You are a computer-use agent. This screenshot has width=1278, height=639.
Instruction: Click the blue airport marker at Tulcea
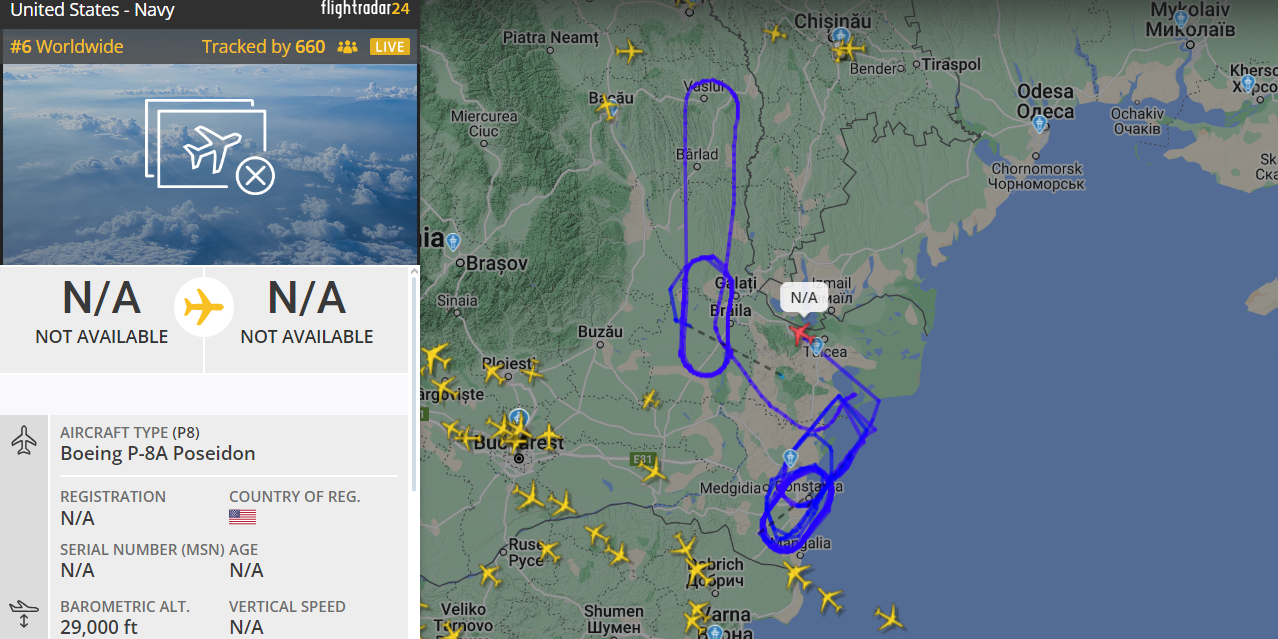coord(817,347)
